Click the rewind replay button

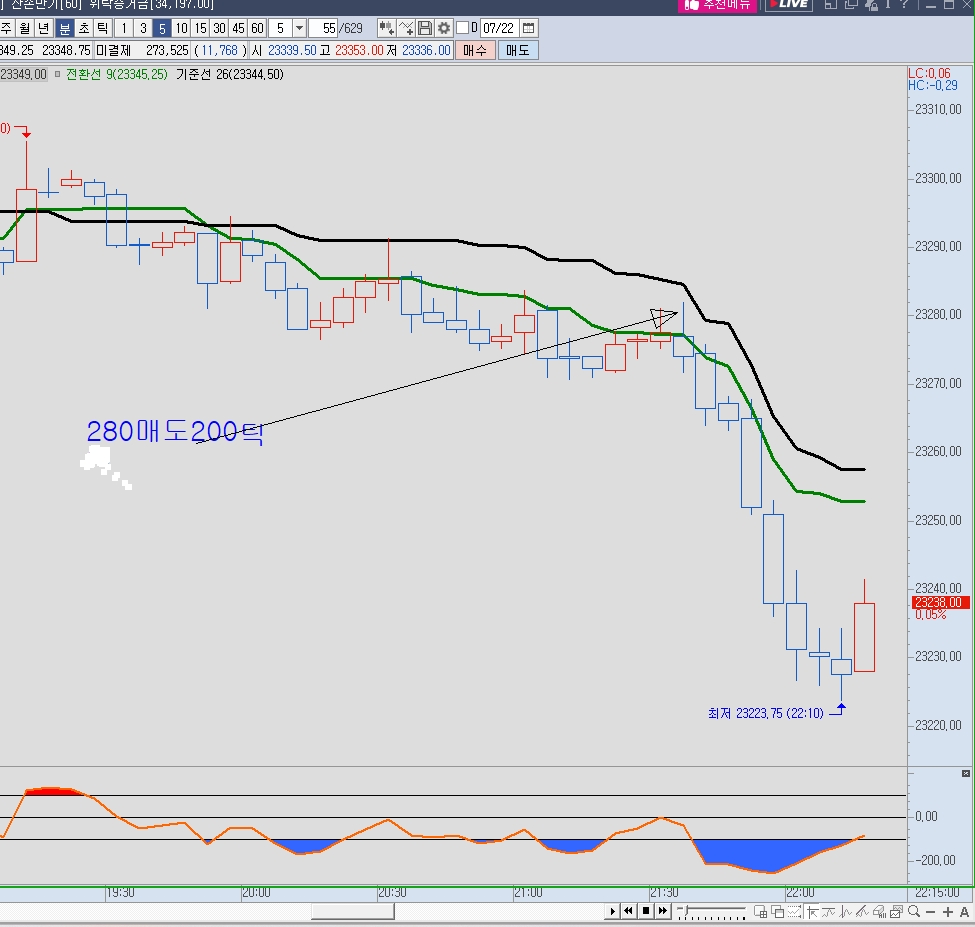(628, 911)
